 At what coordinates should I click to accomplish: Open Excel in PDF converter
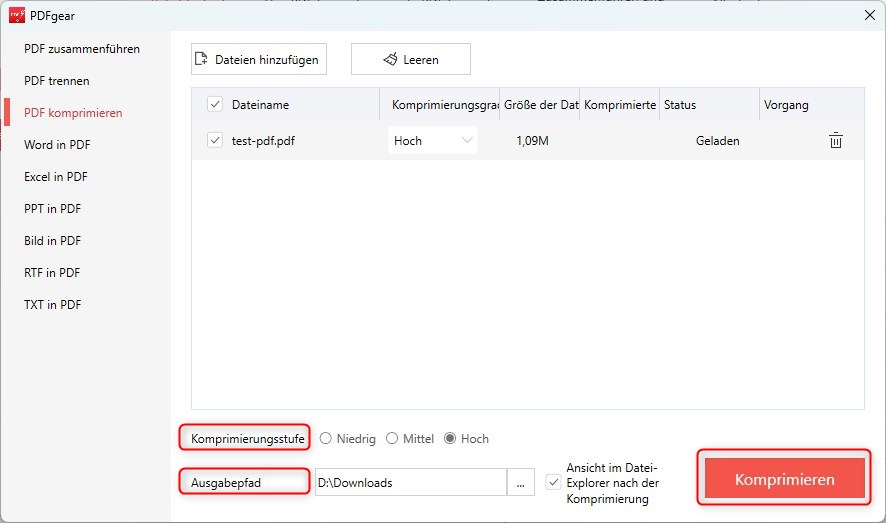tap(56, 177)
